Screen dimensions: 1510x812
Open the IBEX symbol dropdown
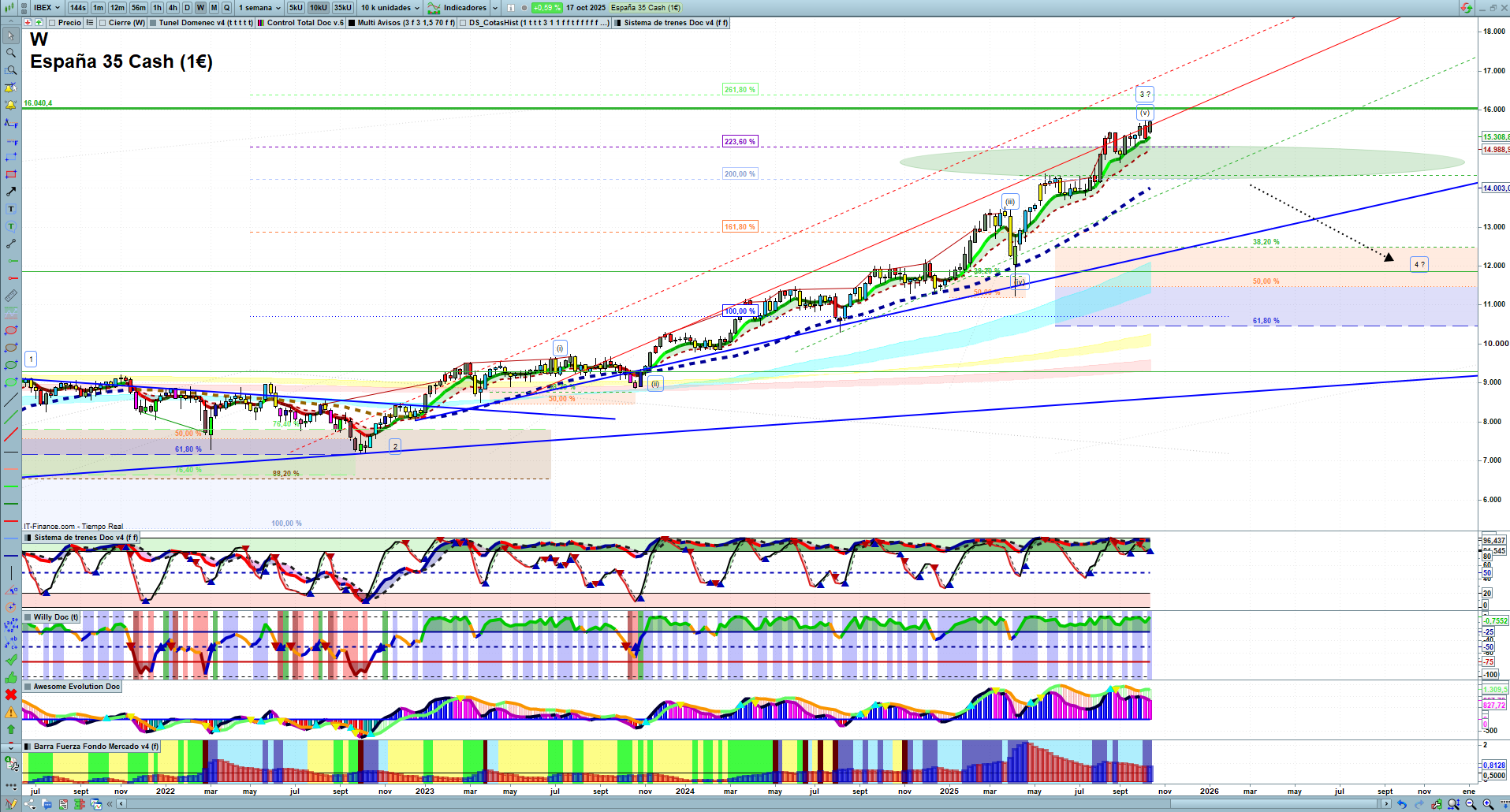[x=47, y=8]
